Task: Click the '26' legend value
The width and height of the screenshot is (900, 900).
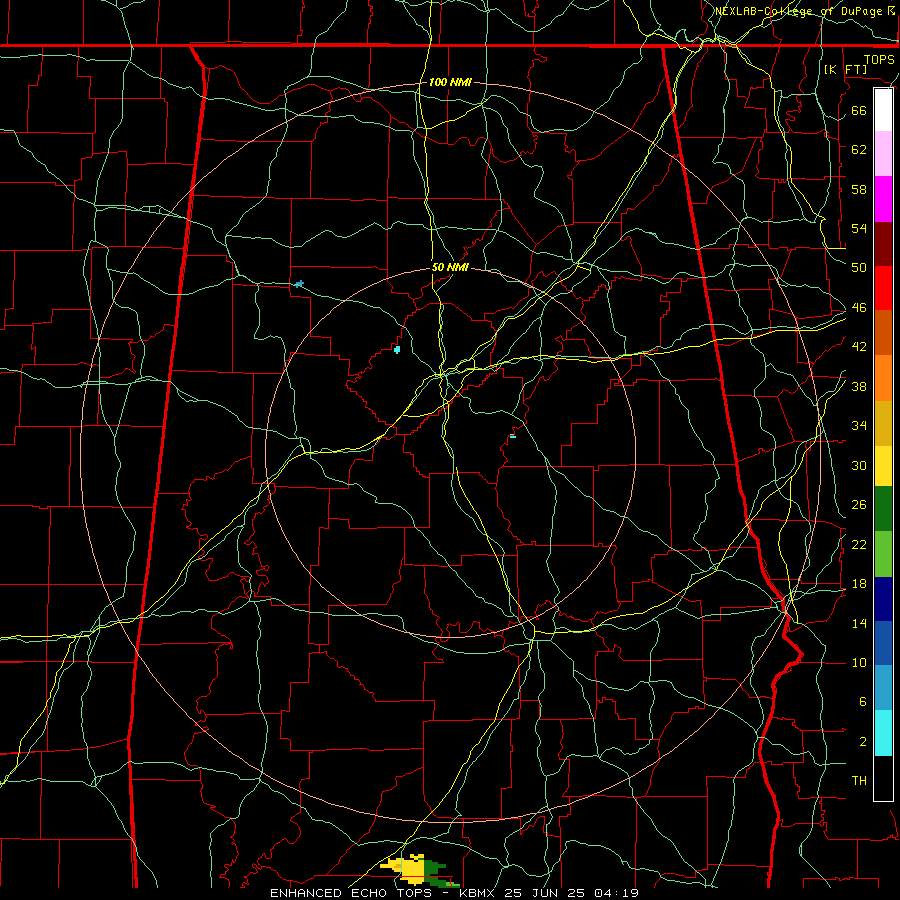Action: click(859, 505)
